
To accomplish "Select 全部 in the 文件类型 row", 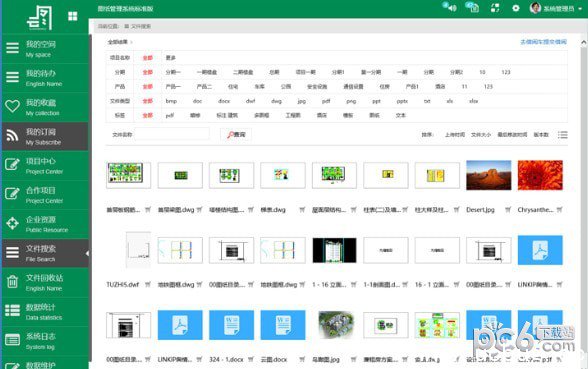I will pyautogui.click(x=148, y=101).
